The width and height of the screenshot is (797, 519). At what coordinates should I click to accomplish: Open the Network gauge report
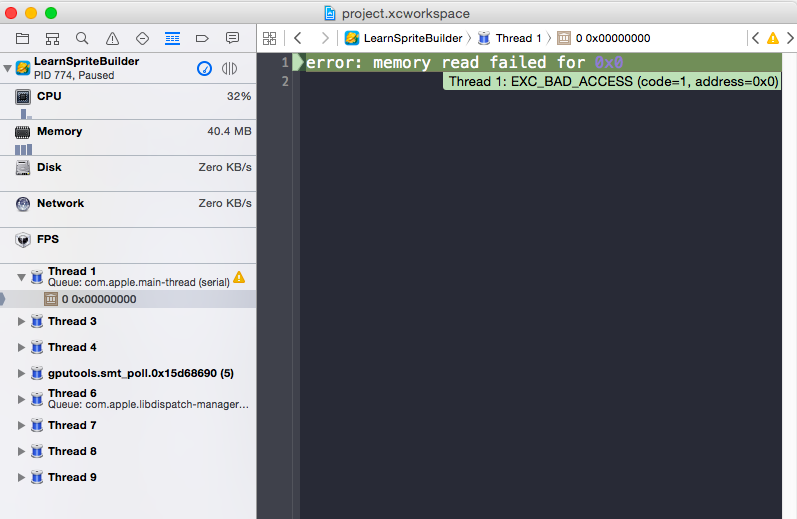128,209
